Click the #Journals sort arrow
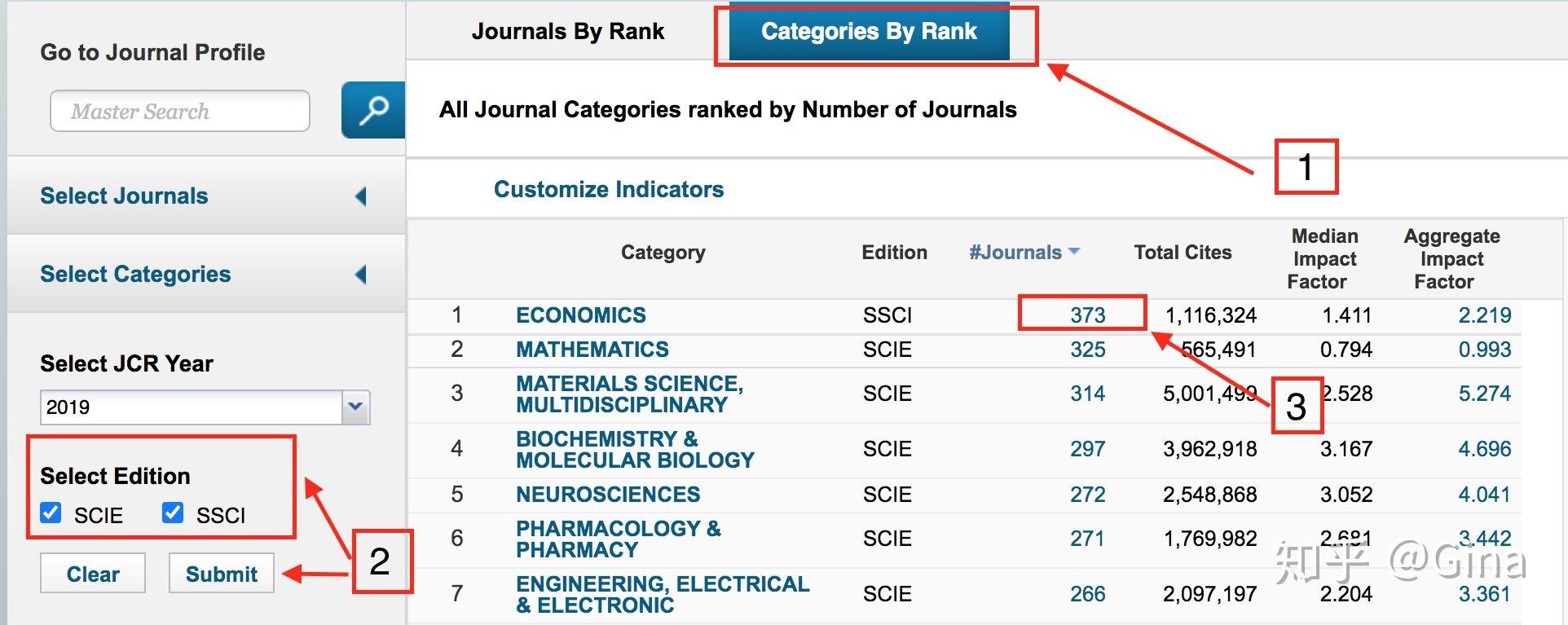Screen dimensions: 1568x625 1074,252
